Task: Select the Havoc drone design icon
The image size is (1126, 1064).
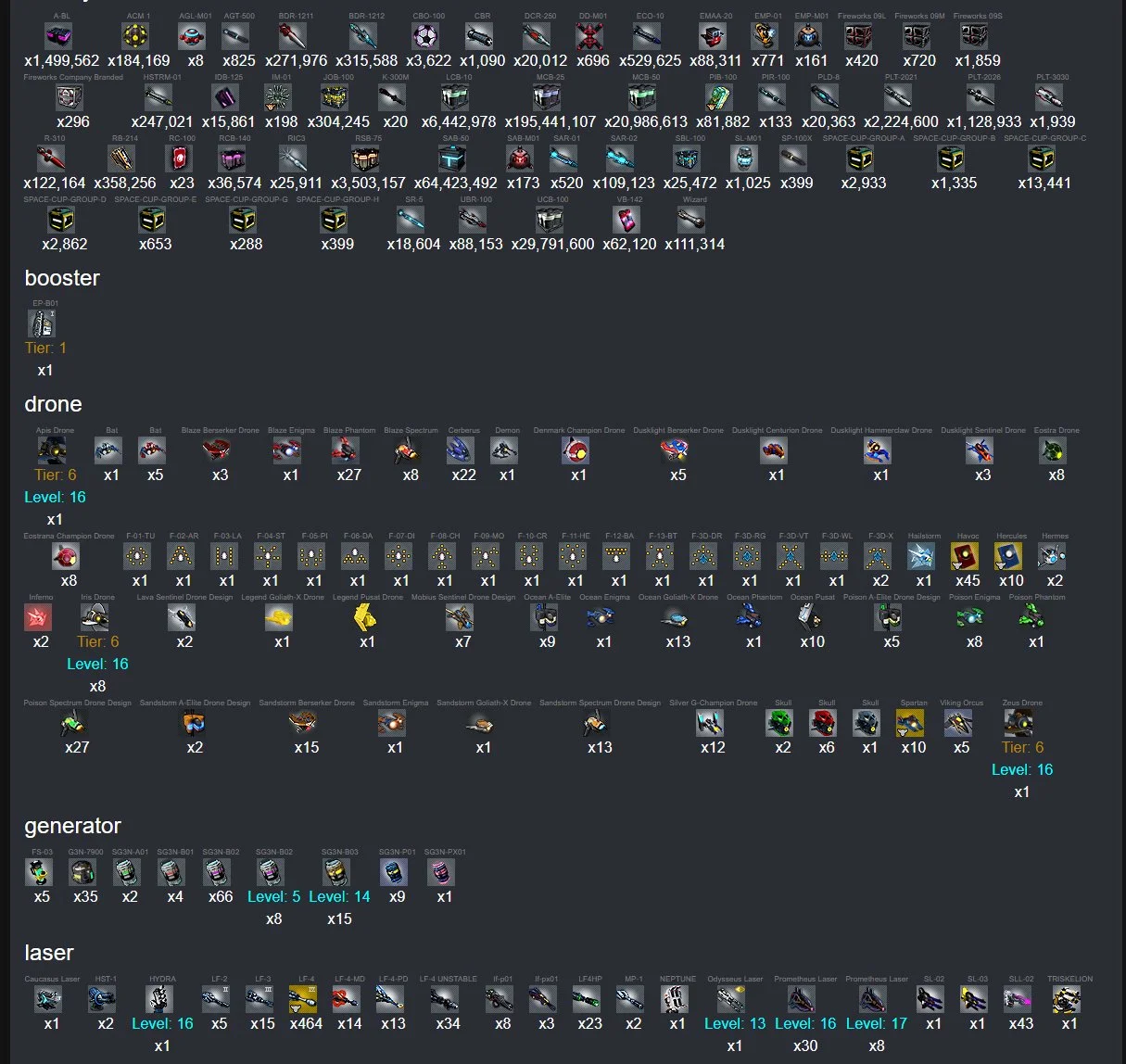Action: (966, 555)
